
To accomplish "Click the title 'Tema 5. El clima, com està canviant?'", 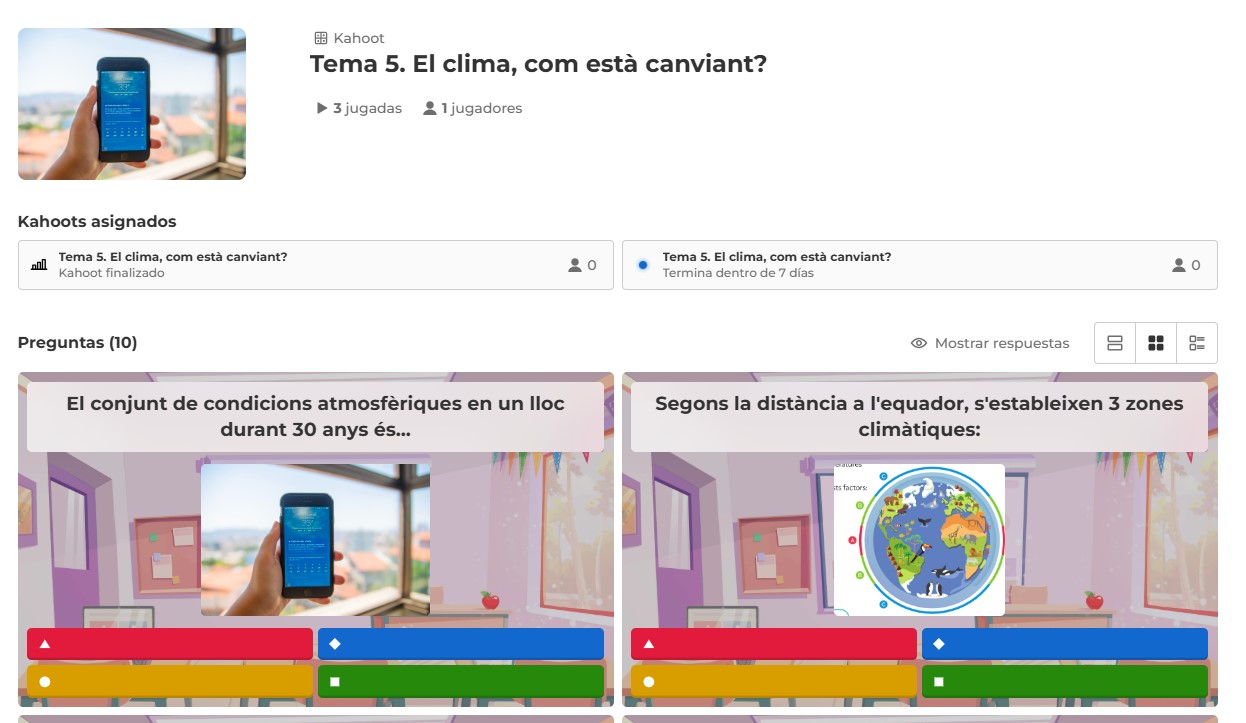I will [538, 63].
